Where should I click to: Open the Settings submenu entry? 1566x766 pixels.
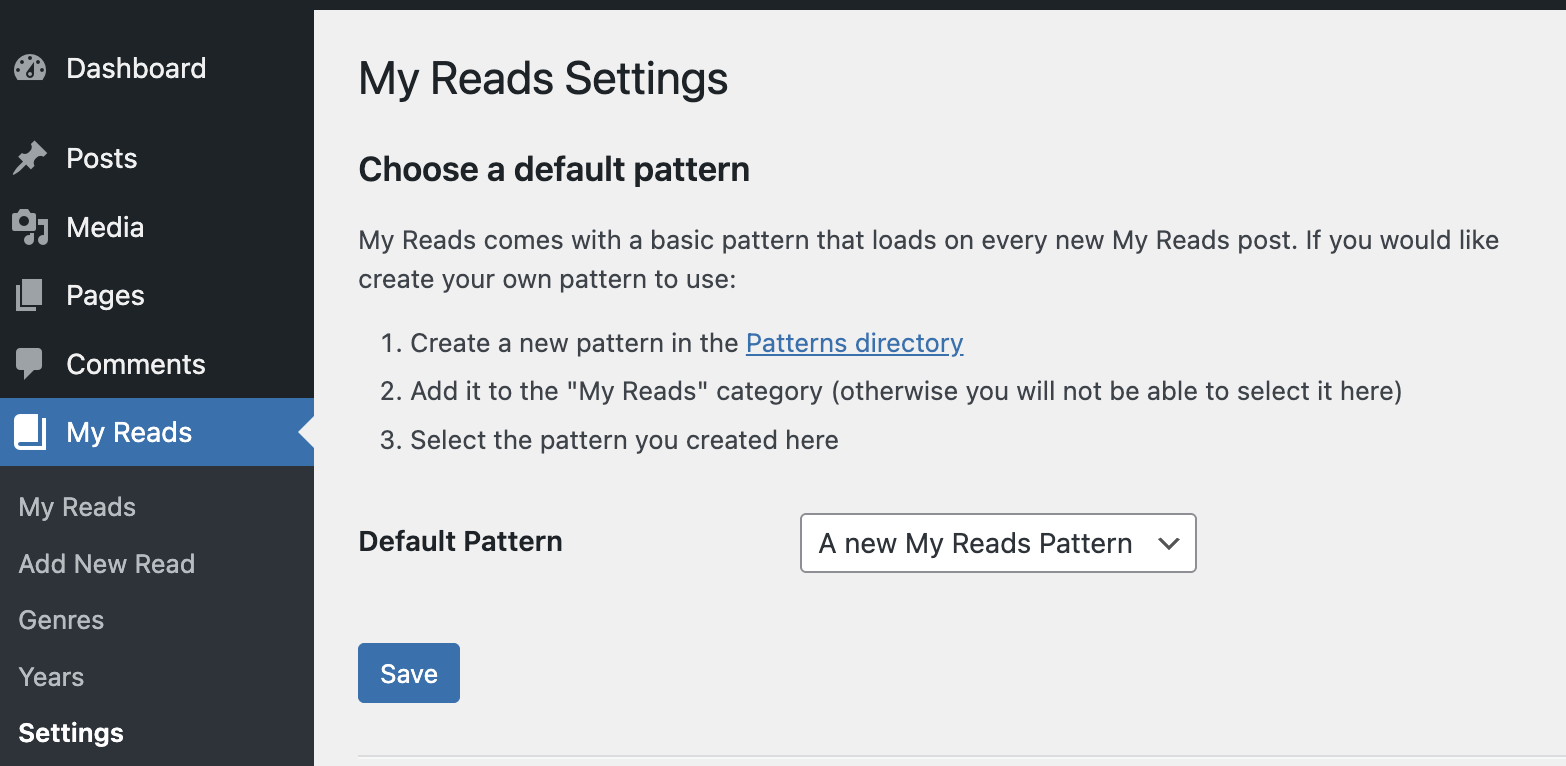coord(70,733)
